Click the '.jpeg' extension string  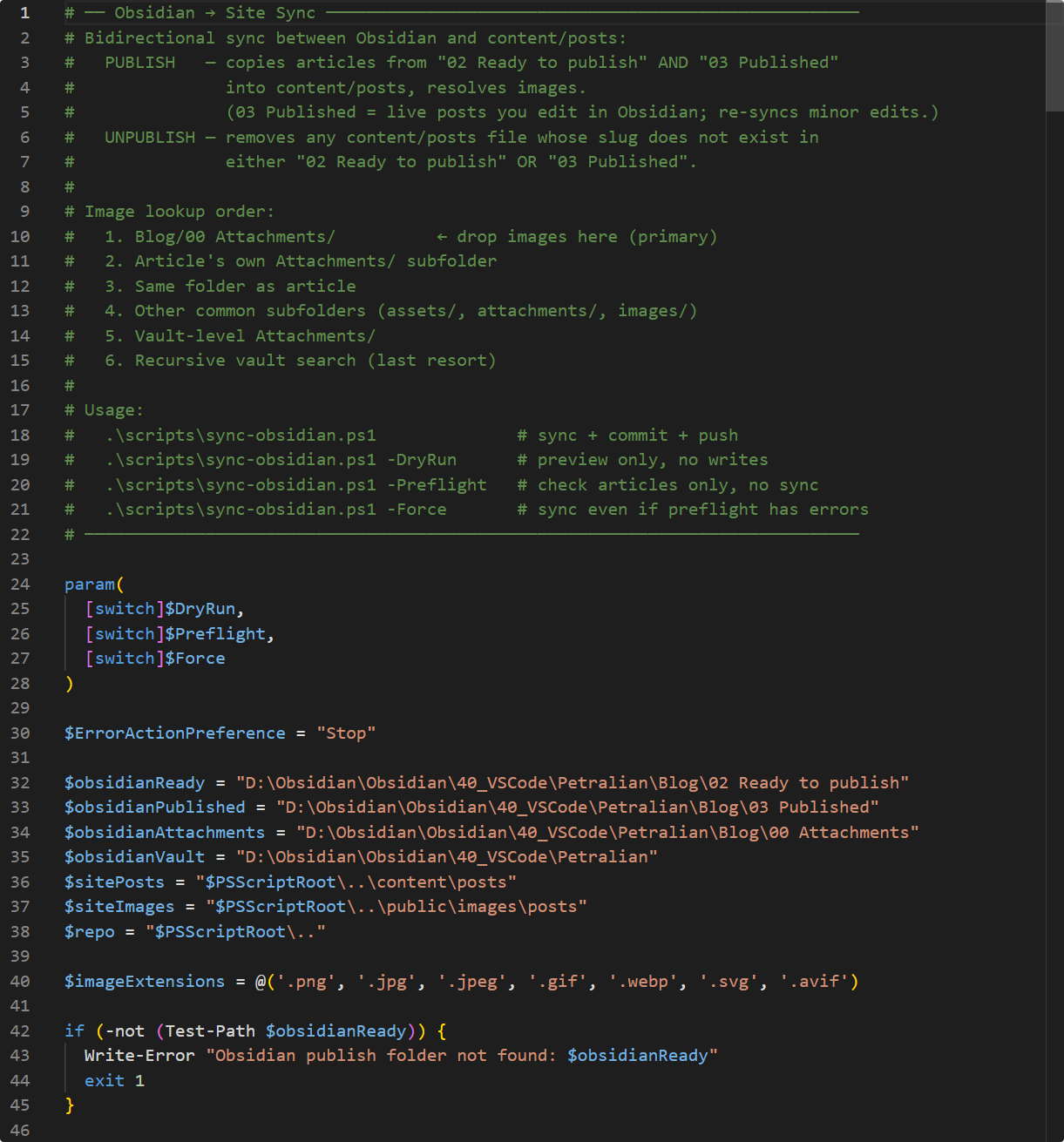tap(471, 982)
